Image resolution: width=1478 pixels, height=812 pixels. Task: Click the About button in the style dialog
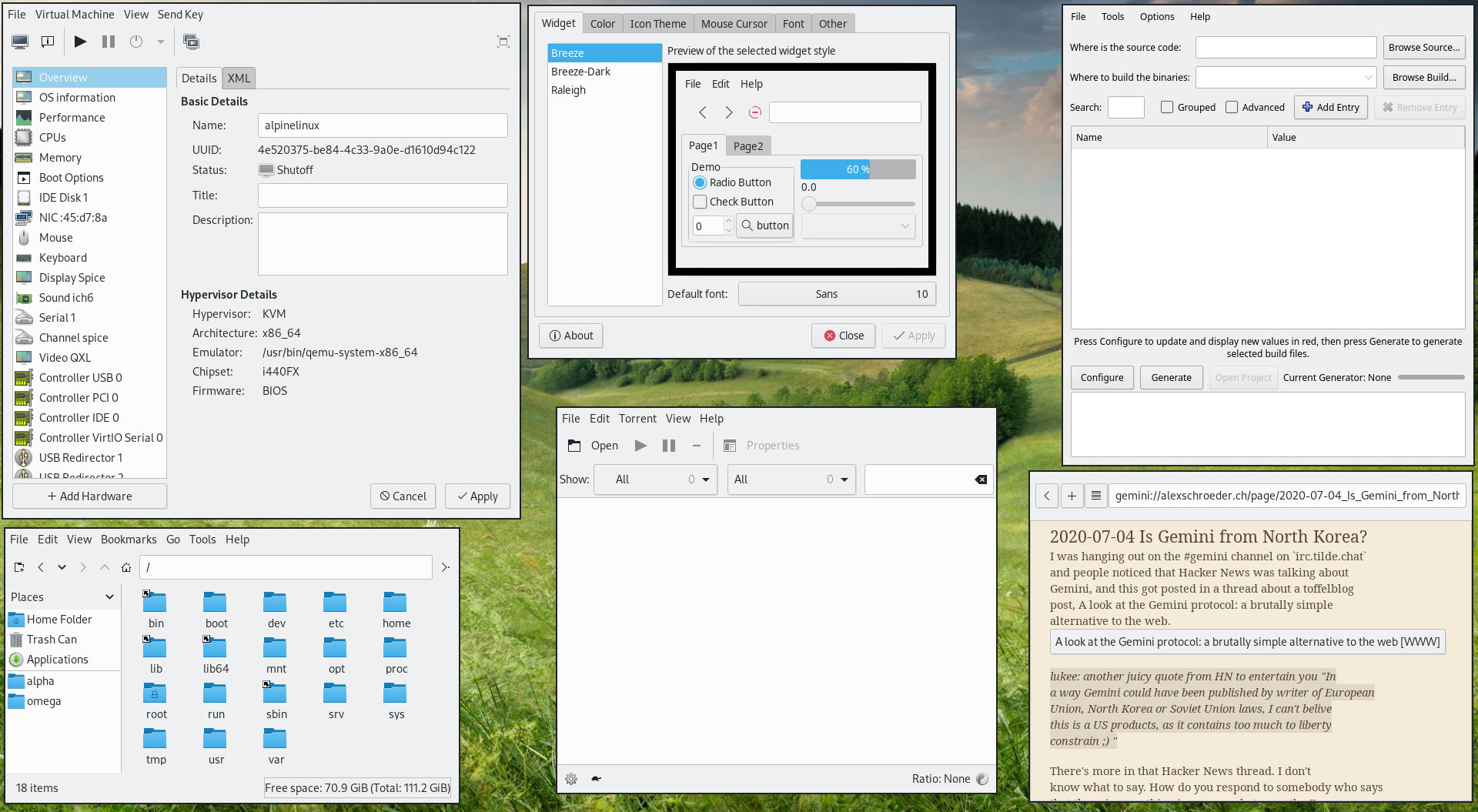point(570,336)
